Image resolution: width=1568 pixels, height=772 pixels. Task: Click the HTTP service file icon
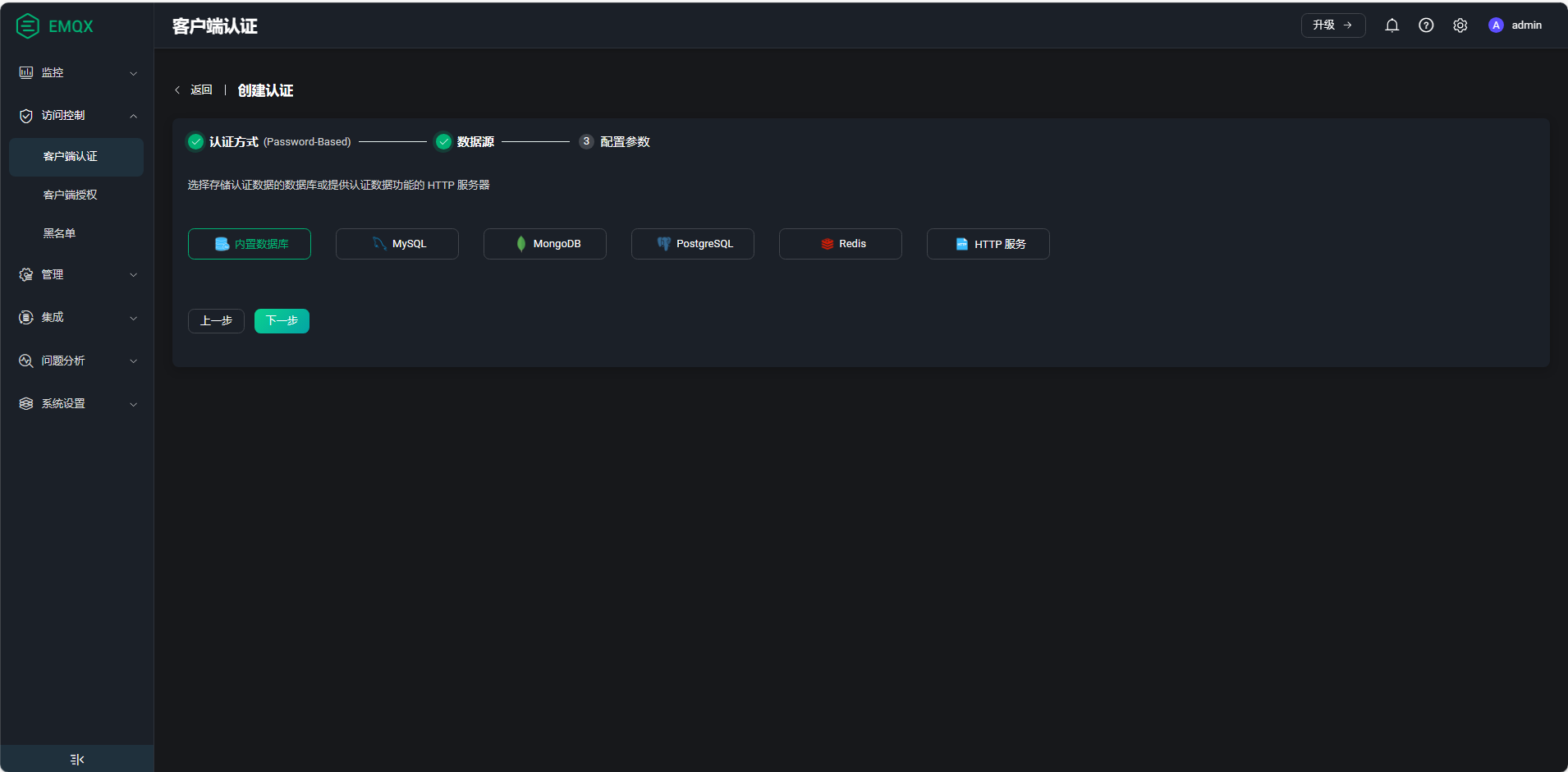point(961,244)
